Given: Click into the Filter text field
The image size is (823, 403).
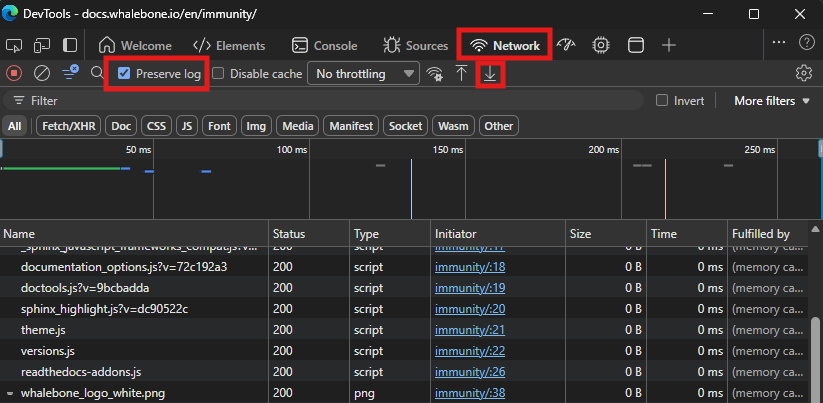Looking at the screenshot, I should (323, 100).
